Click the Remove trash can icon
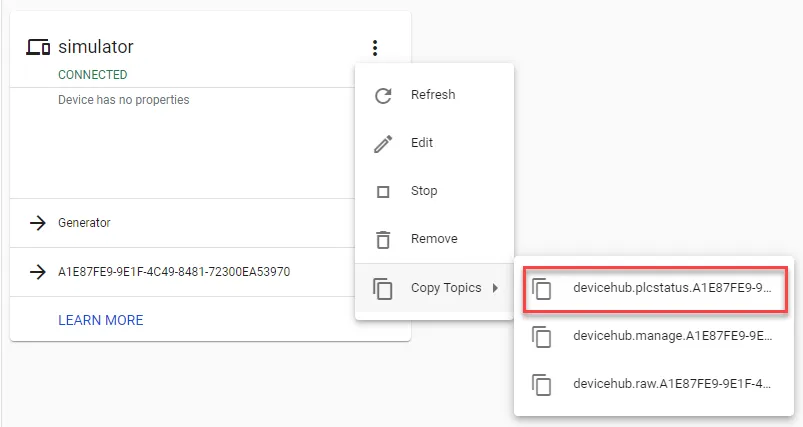803x427 pixels. coord(383,240)
